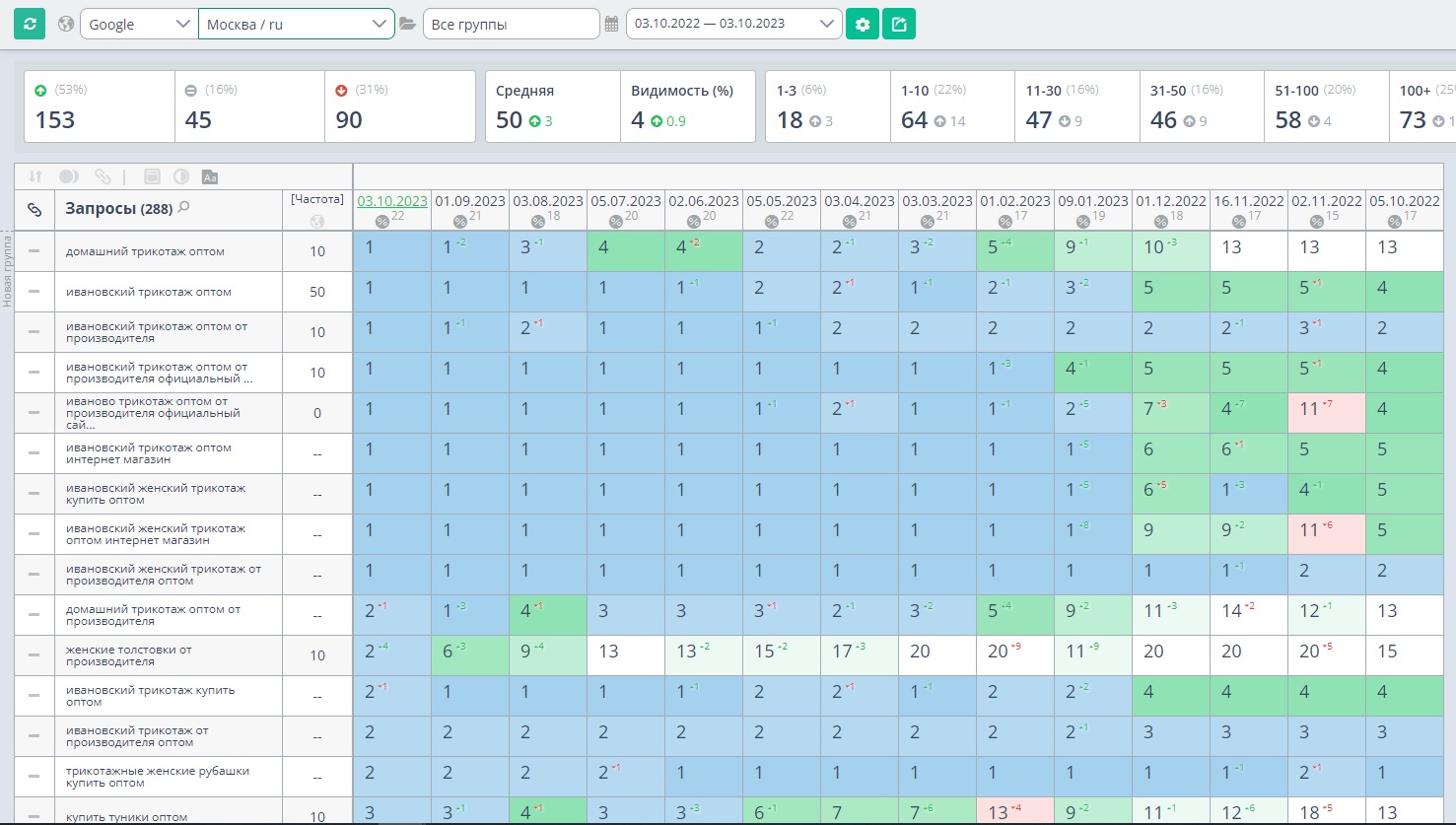Click the percent icon under 05.07.2023
Screen dimensions: 1456x825
click(616, 222)
